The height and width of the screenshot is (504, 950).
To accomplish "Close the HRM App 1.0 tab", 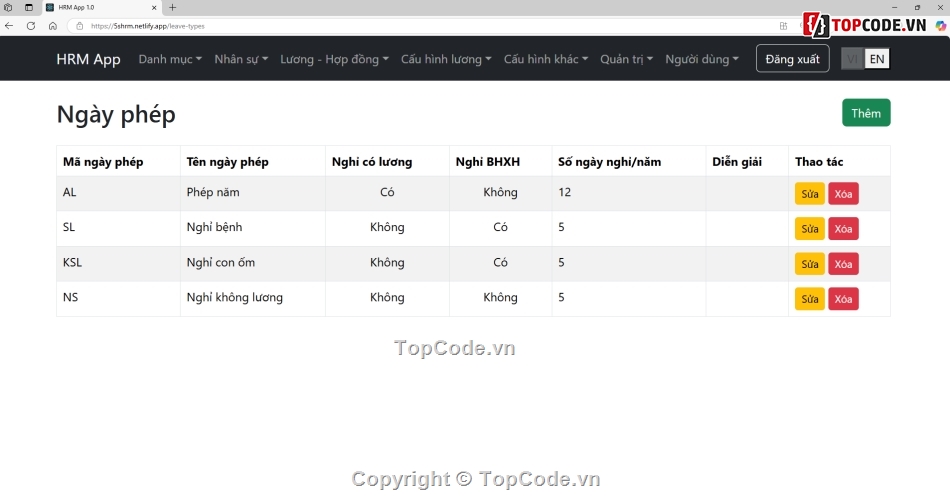I will point(154,7).
